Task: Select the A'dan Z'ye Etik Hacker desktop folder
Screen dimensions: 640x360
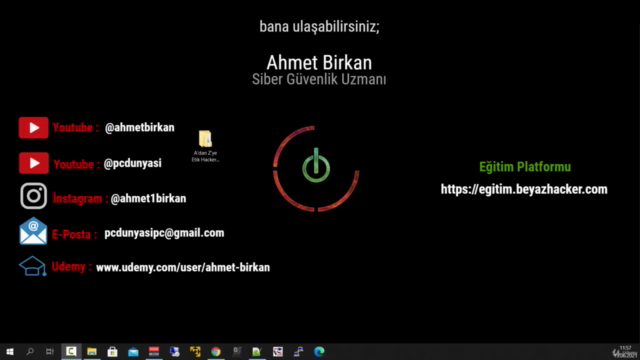Action: point(205,146)
